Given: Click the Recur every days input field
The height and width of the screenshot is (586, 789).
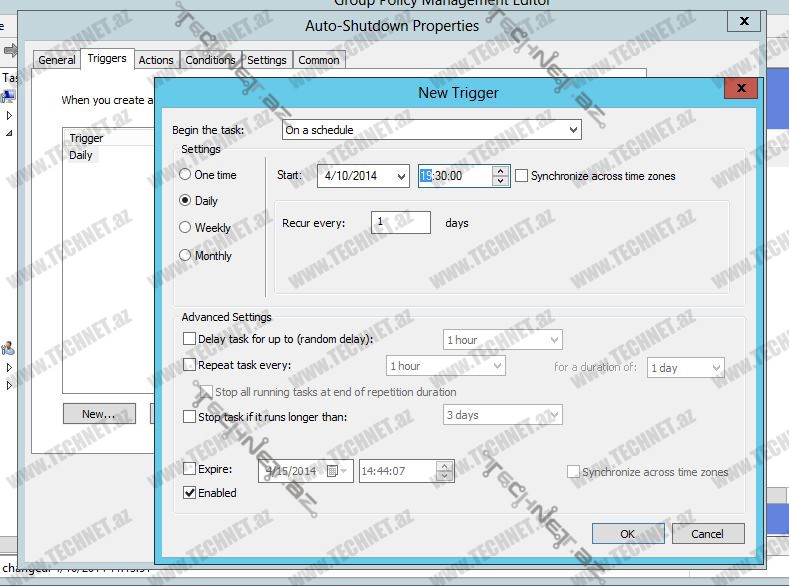Looking at the screenshot, I should (x=400, y=223).
